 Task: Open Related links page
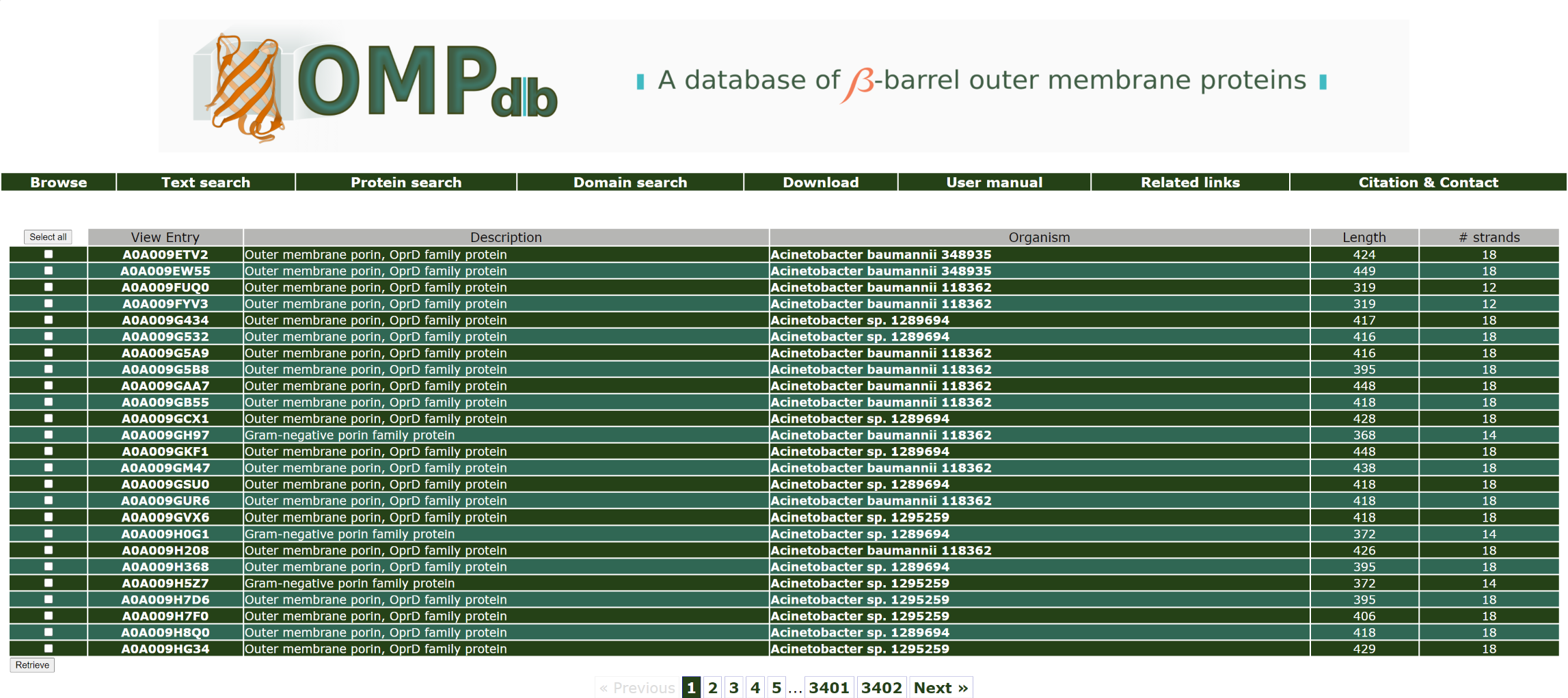click(1190, 183)
